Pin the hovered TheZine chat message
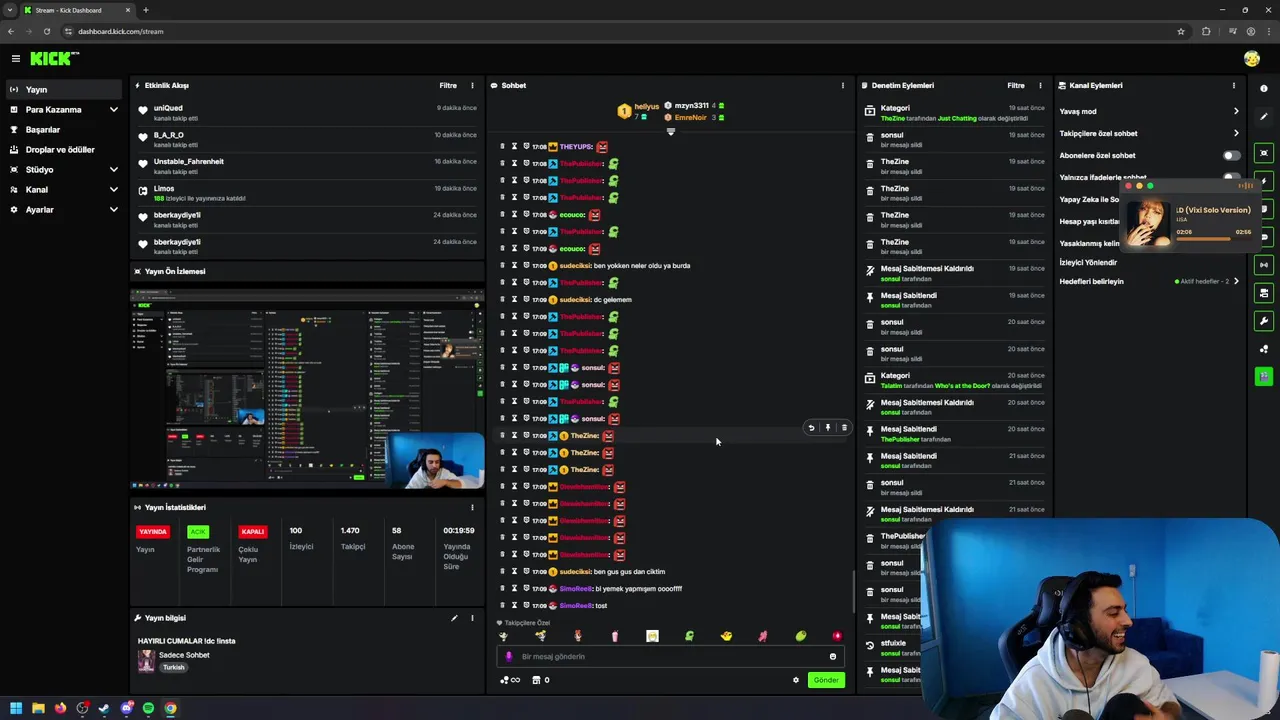 click(827, 428)
